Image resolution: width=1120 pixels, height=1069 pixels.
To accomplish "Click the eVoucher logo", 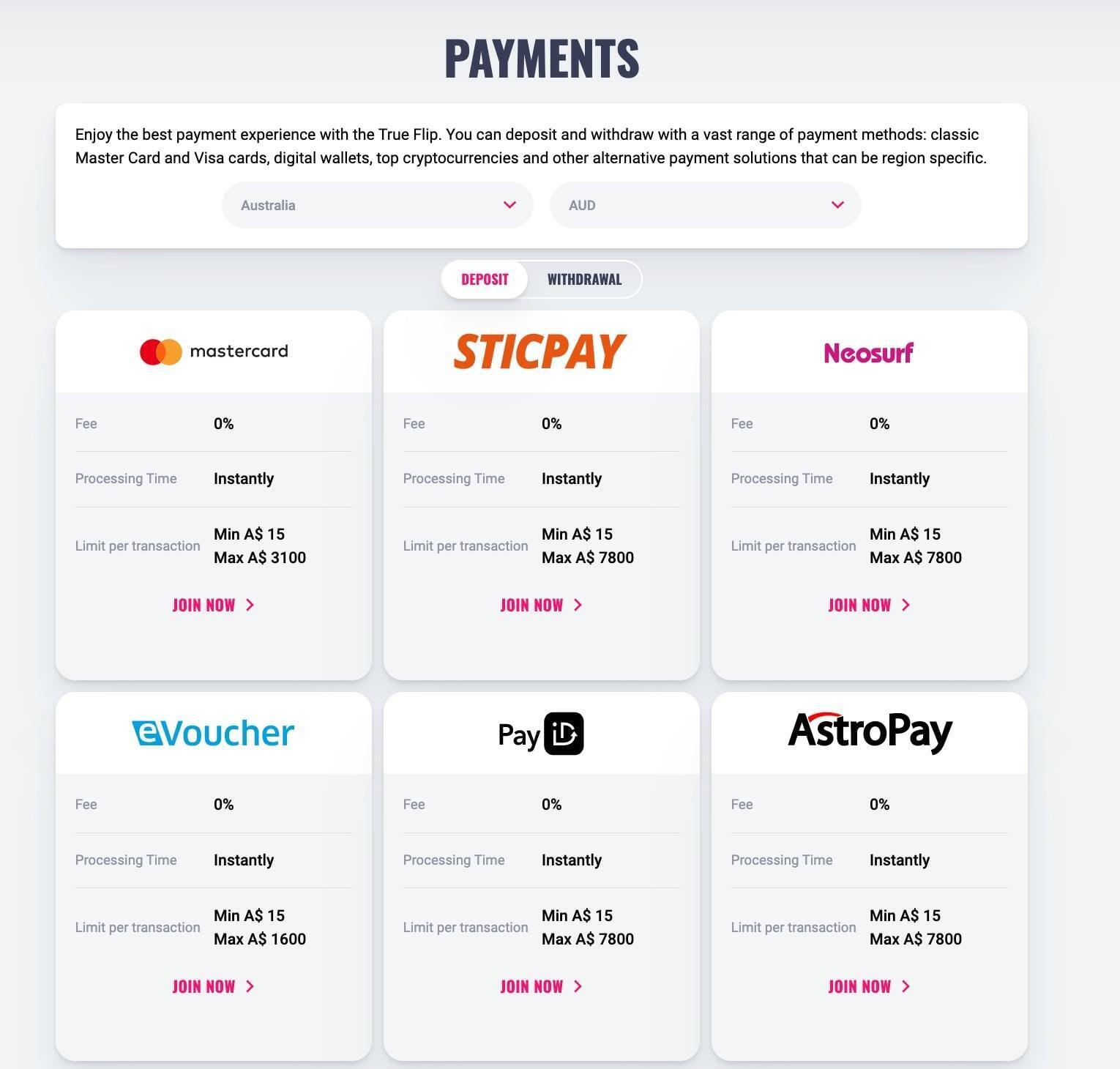I will (x=213, y=733).
